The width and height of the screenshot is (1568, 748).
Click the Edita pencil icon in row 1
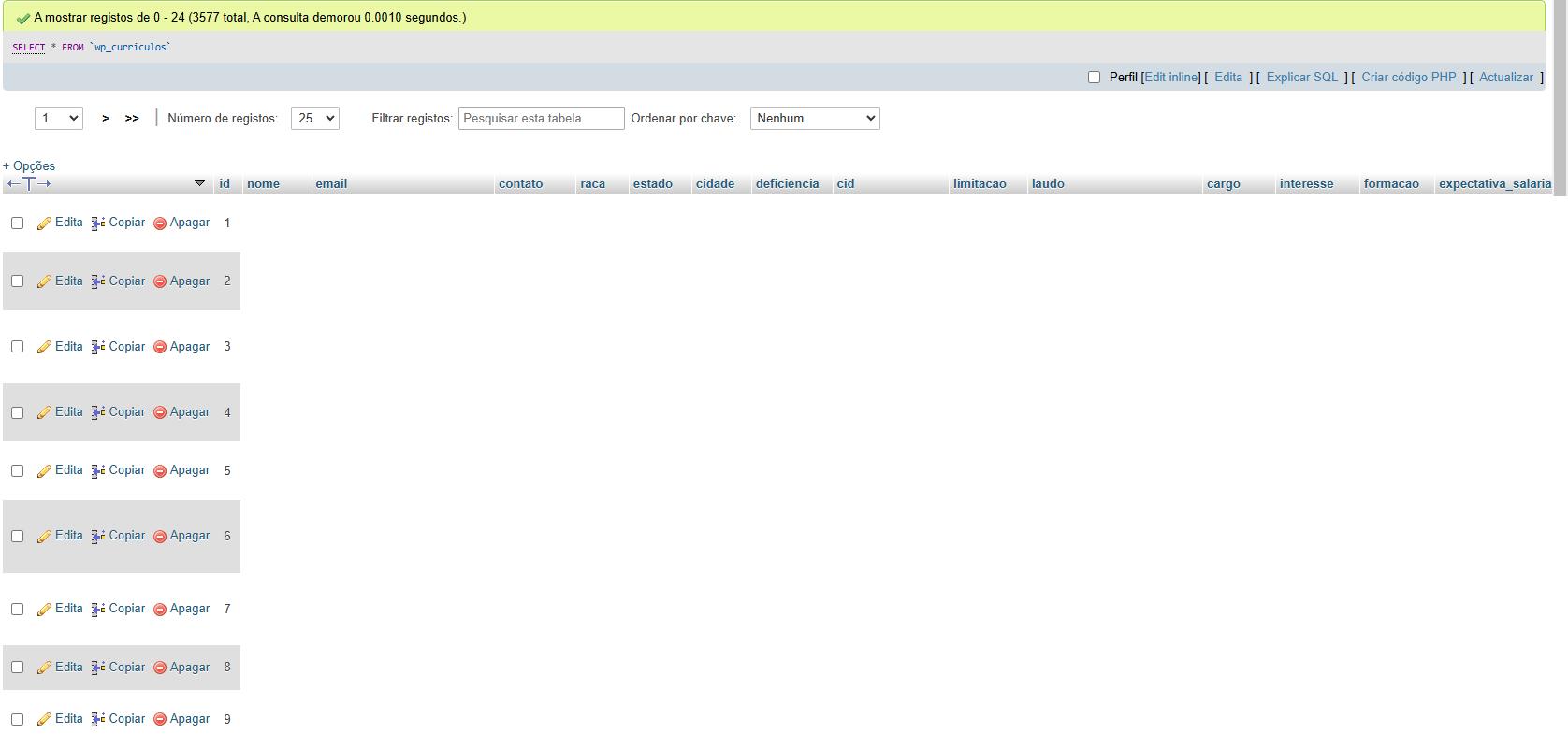click(x=44, y=223)
